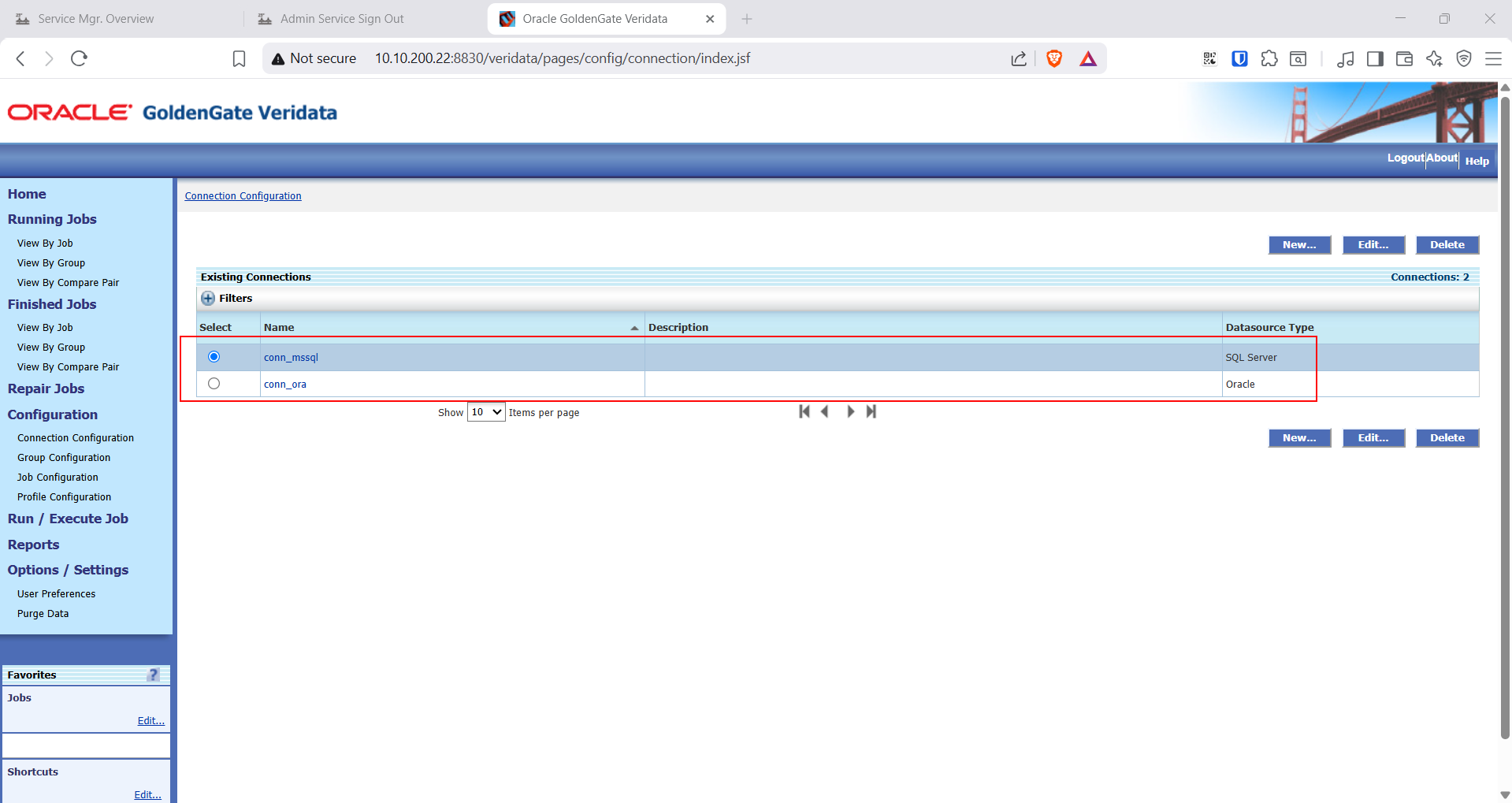
Task: Click the browser forward arrow
Action: coord(49,58)
